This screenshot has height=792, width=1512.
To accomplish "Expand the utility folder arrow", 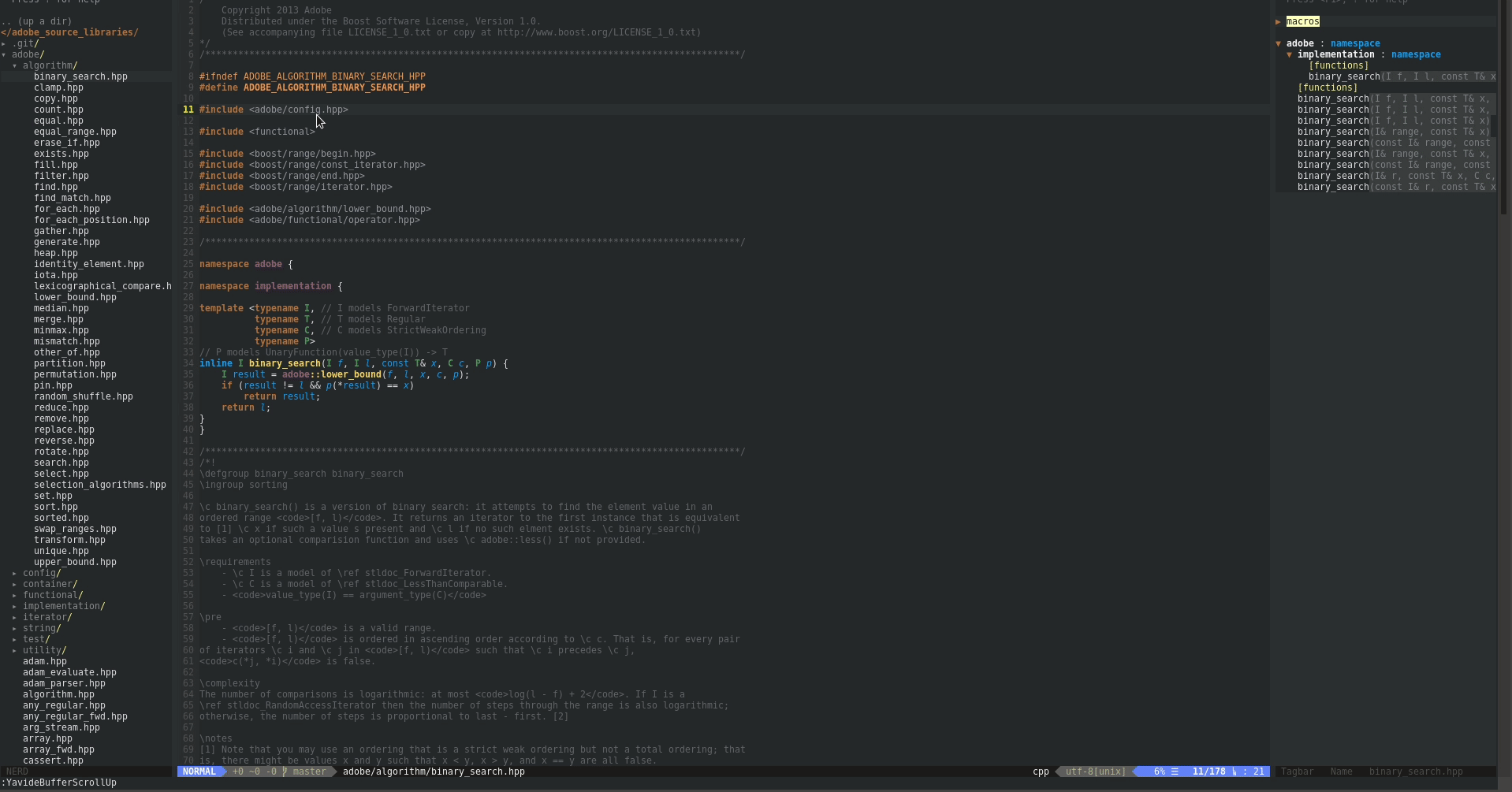I will click(15, 650).
